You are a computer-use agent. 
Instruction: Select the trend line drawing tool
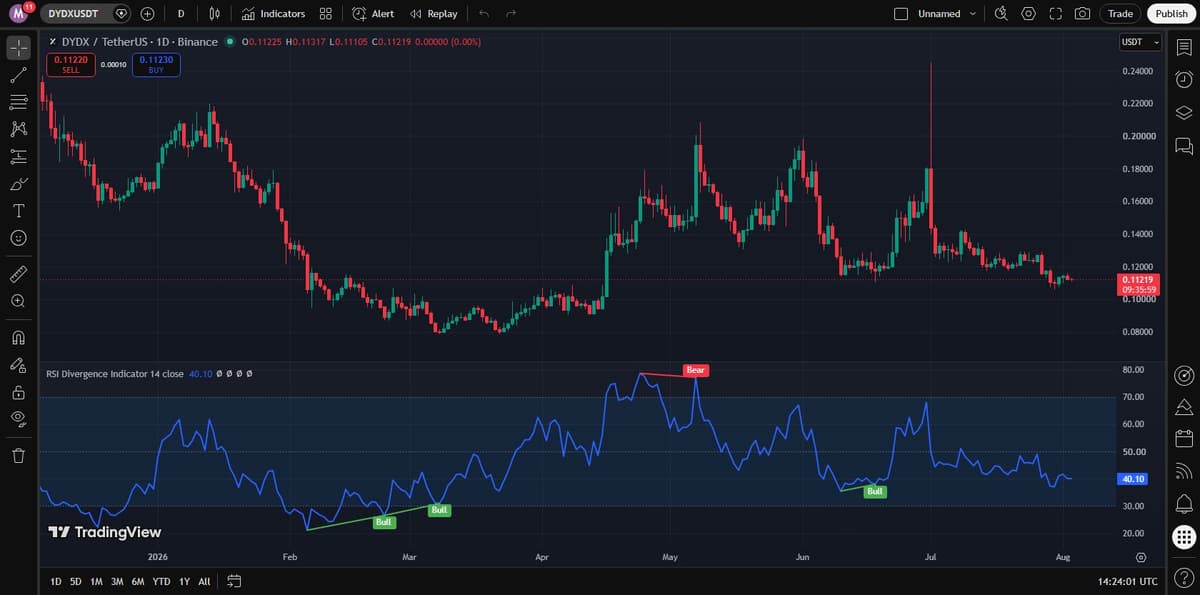18,75
